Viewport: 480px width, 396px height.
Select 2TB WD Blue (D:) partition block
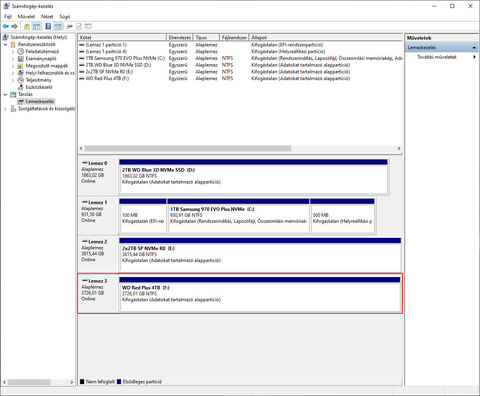pos(253,176)
